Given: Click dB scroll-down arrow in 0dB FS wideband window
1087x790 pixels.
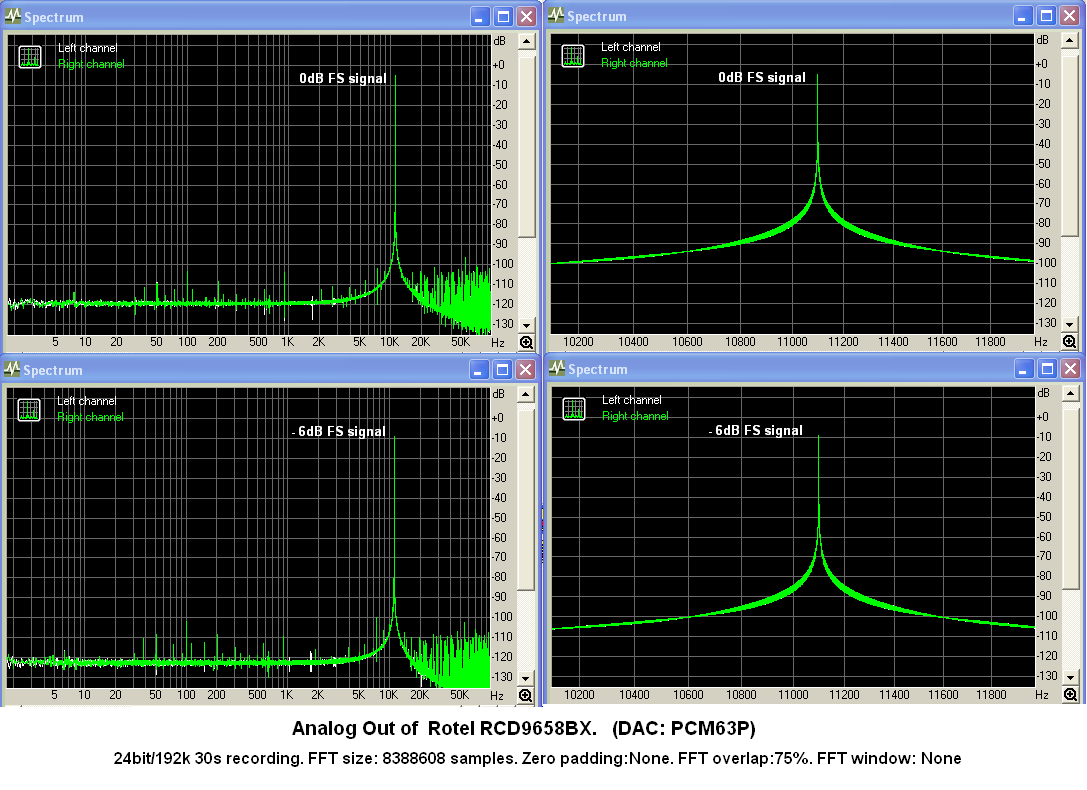Looking at the screenshot, I should click(526, 325).
